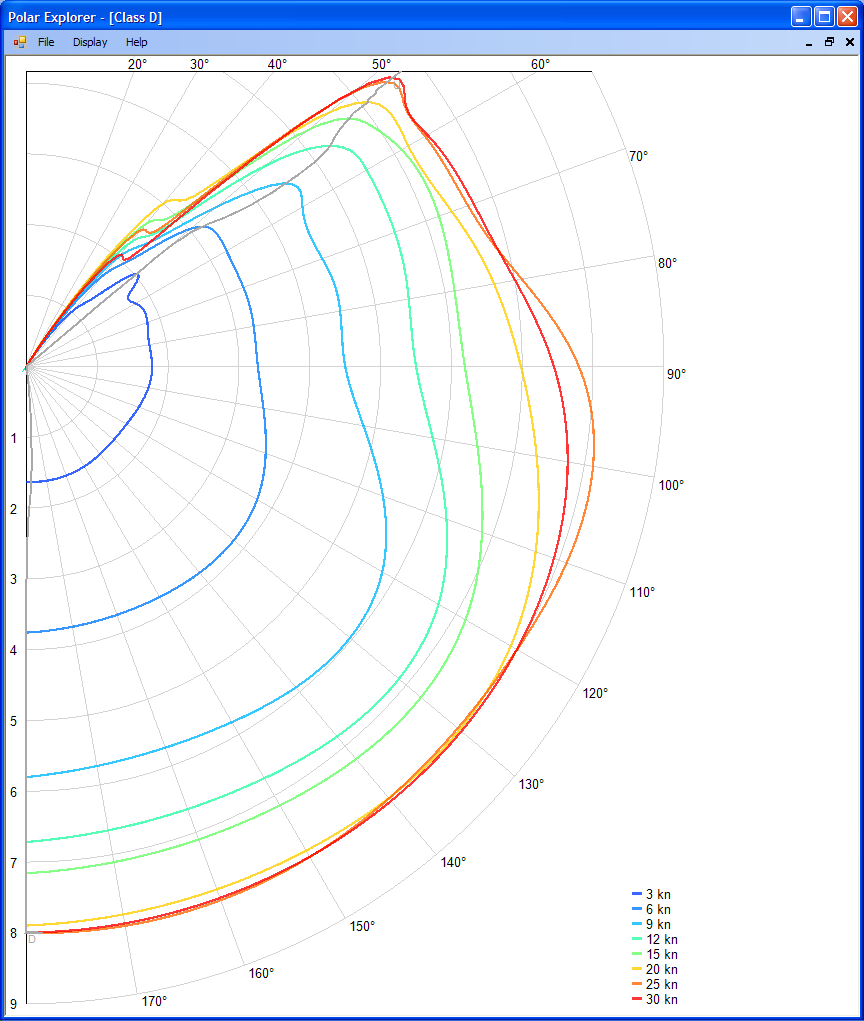Image resolution: width=864 pixels, height=1021 pixels.
Task: Maximize the Polar Explorer window
Action: click(824, 16)
